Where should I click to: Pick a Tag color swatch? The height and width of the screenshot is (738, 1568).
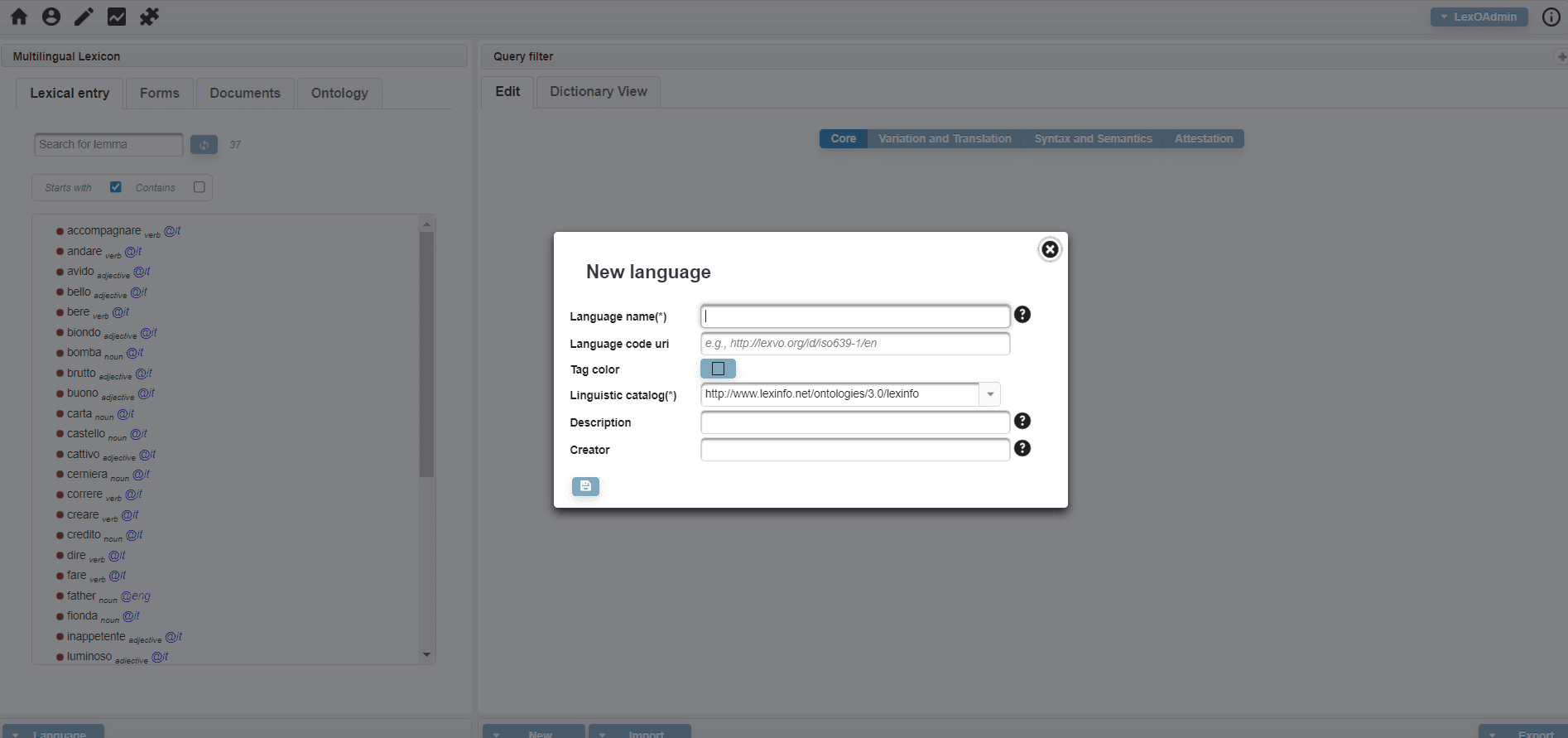pos(718,369)
